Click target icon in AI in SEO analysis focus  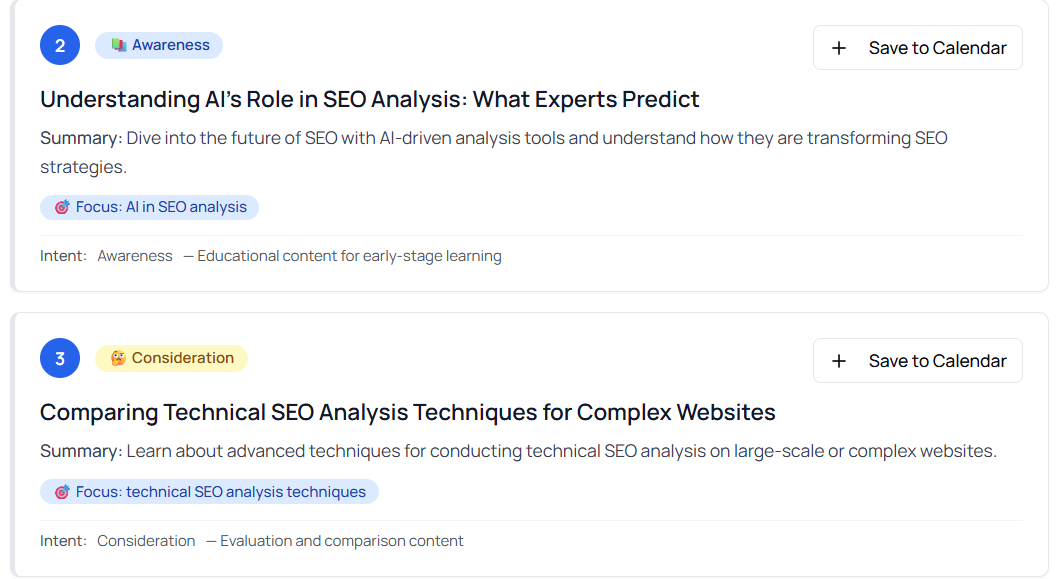coord(62,207)
